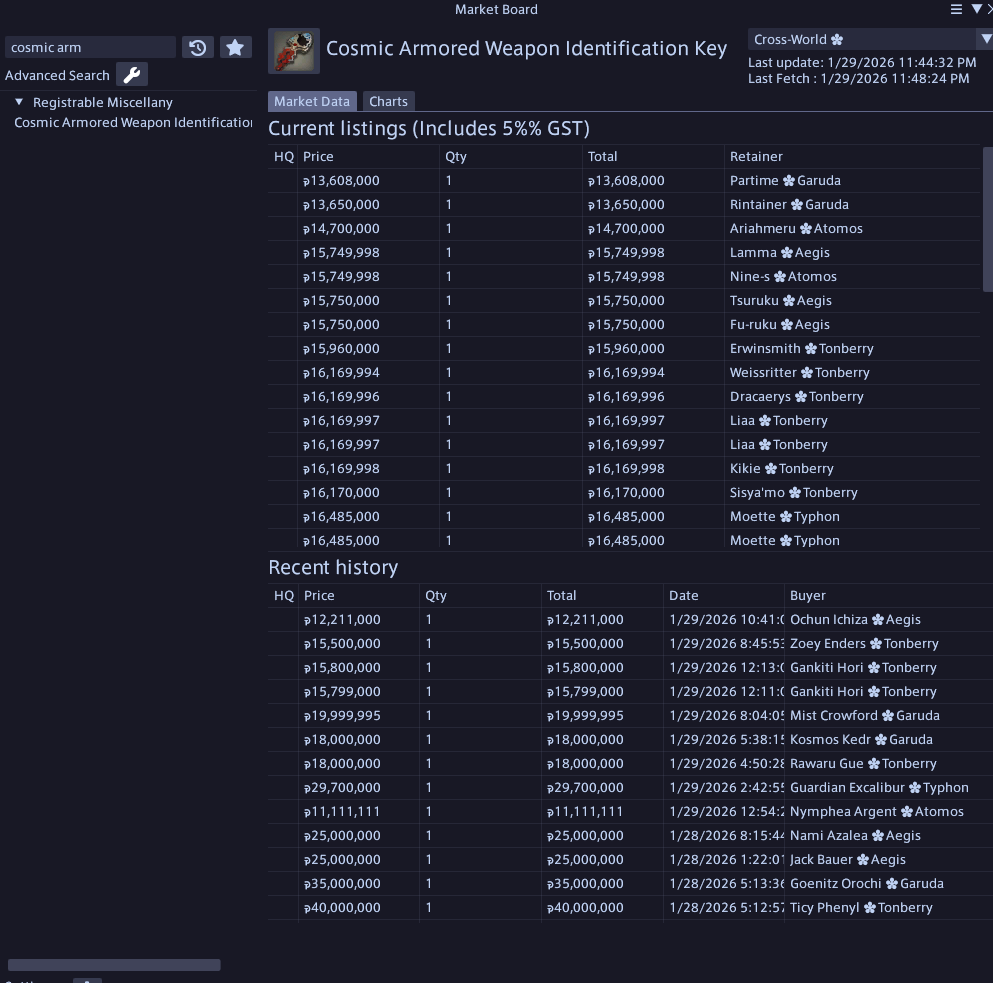Click the Cosmic Armored Weapon Identification Key item icon
The height and width of the screenshot is (983, 993).
click(294, 51)
